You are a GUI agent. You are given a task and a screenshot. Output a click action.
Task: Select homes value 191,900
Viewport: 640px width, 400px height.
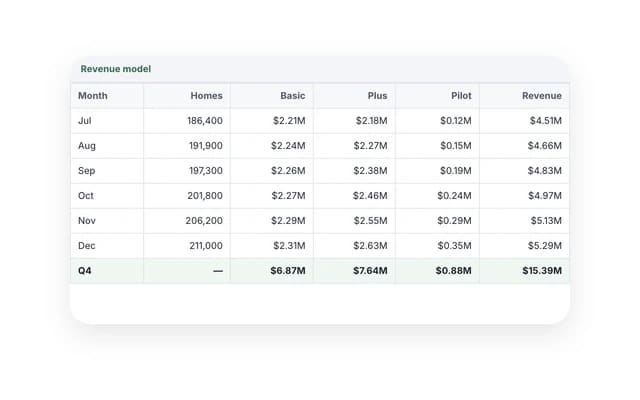[x=206, y=146]
